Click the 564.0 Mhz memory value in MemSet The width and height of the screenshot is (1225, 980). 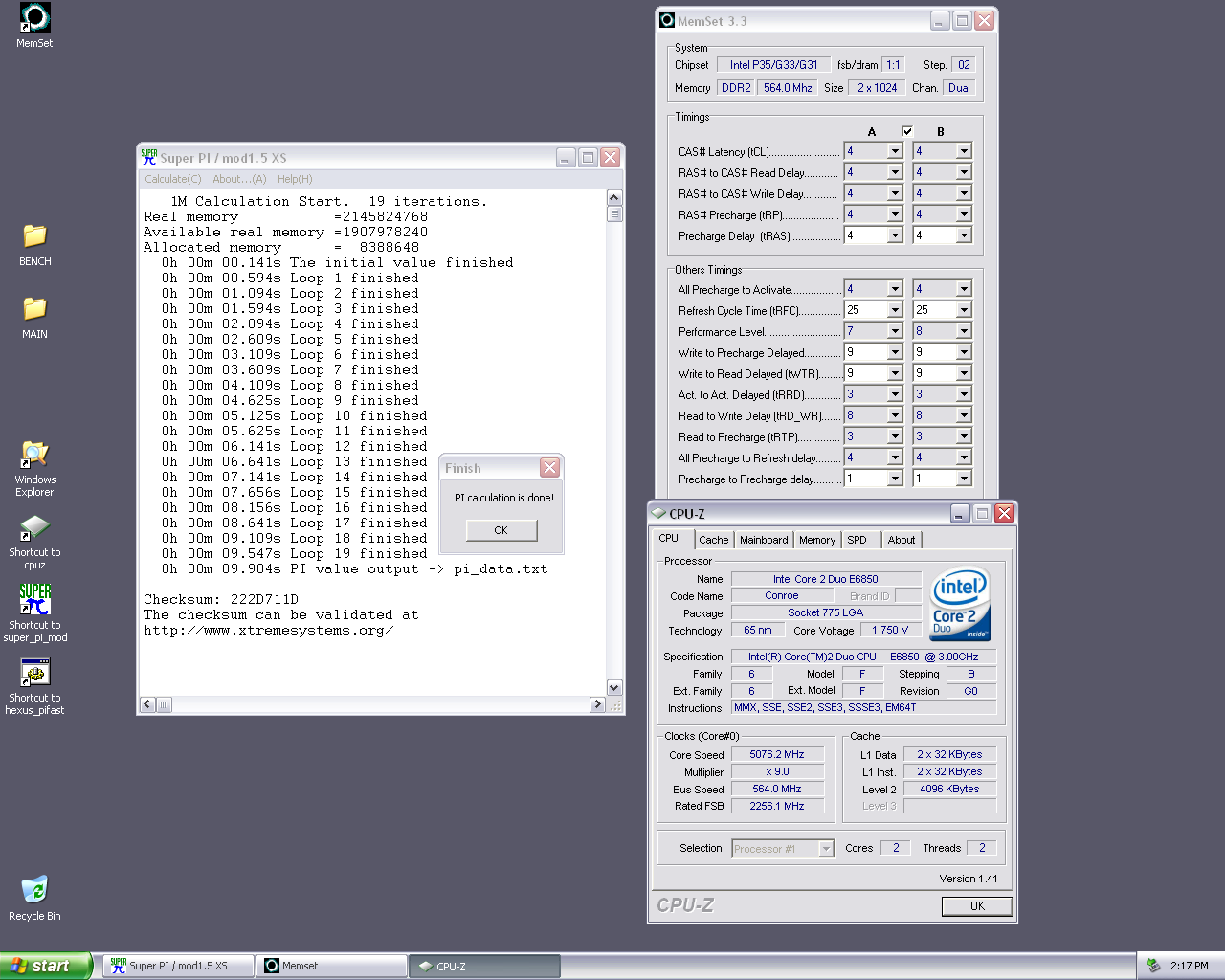click(x=788, y=88)
